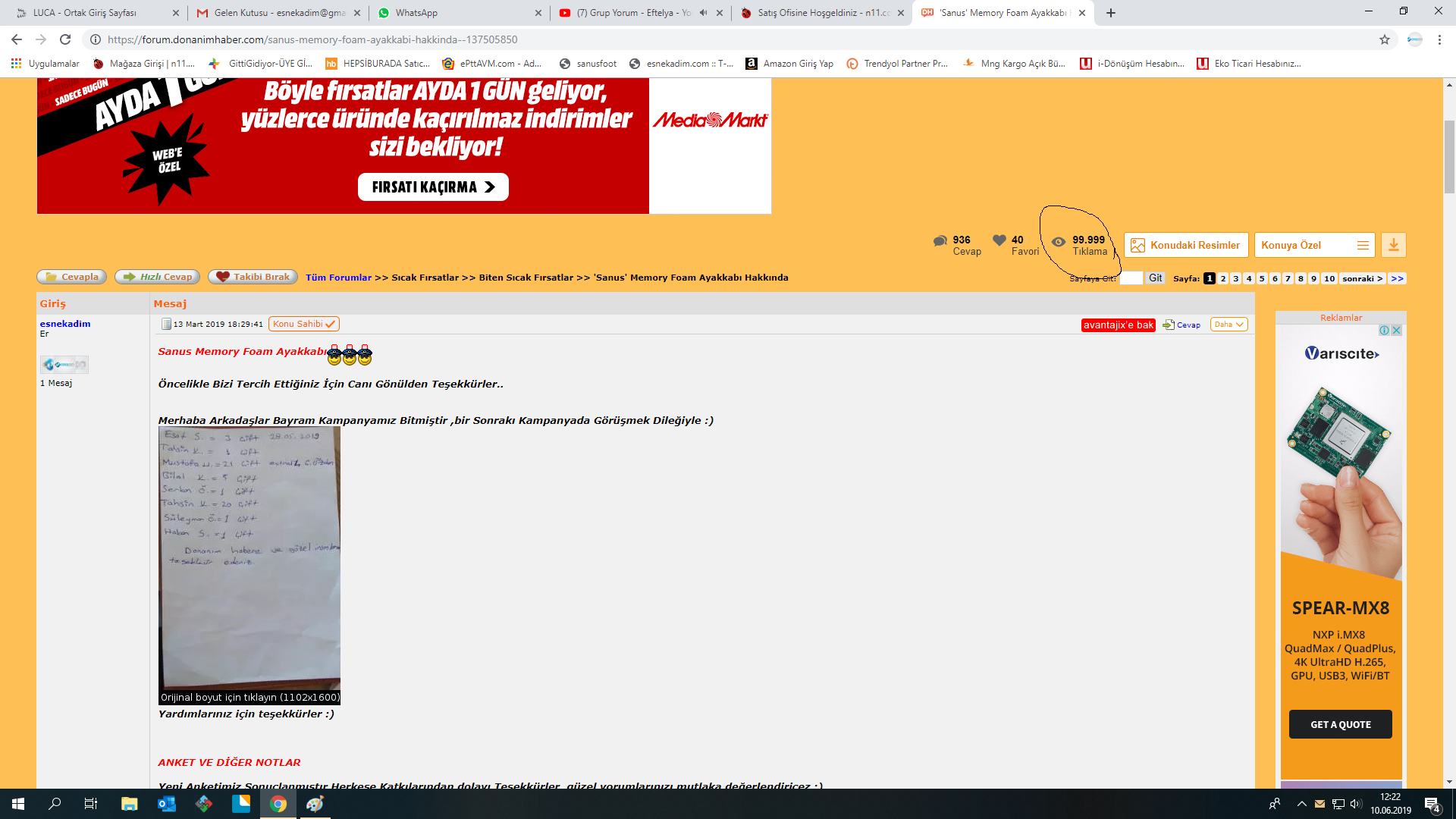This screenshot has height=819, width=1456.
Task: Switch to Chrome on the taskbar
Action: click(278, 804)
